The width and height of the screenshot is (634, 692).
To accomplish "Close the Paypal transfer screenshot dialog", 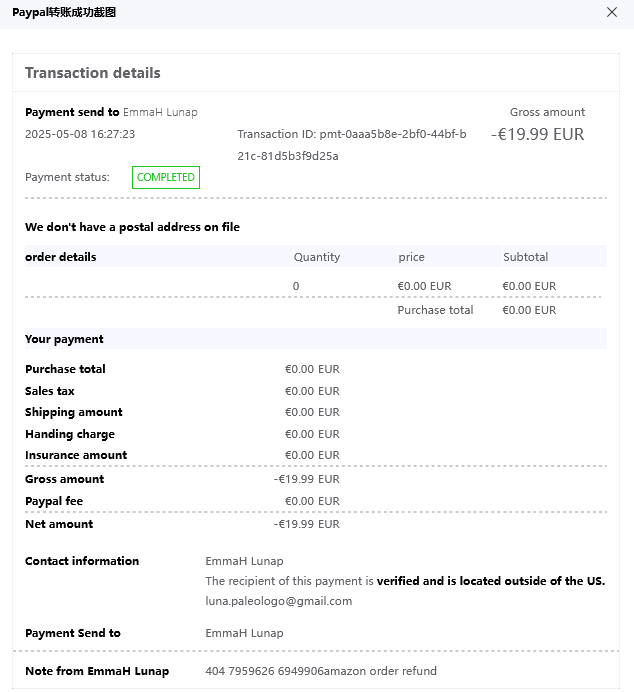I will coord(612,12).
